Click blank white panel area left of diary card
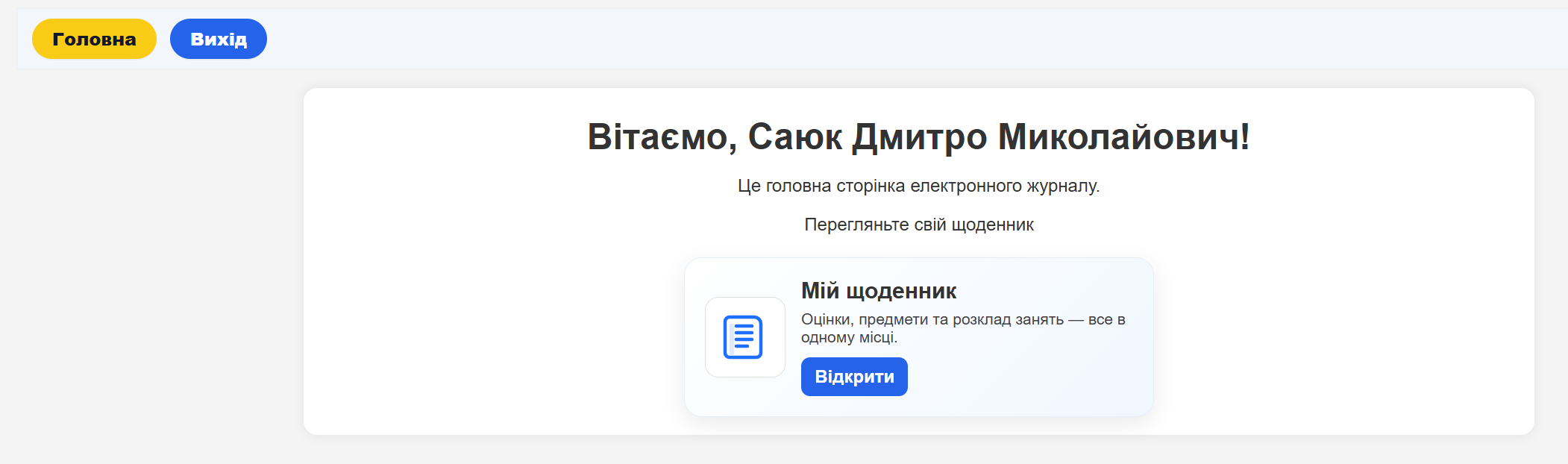This screenshot has height=464, width=1568. (492, 336)
